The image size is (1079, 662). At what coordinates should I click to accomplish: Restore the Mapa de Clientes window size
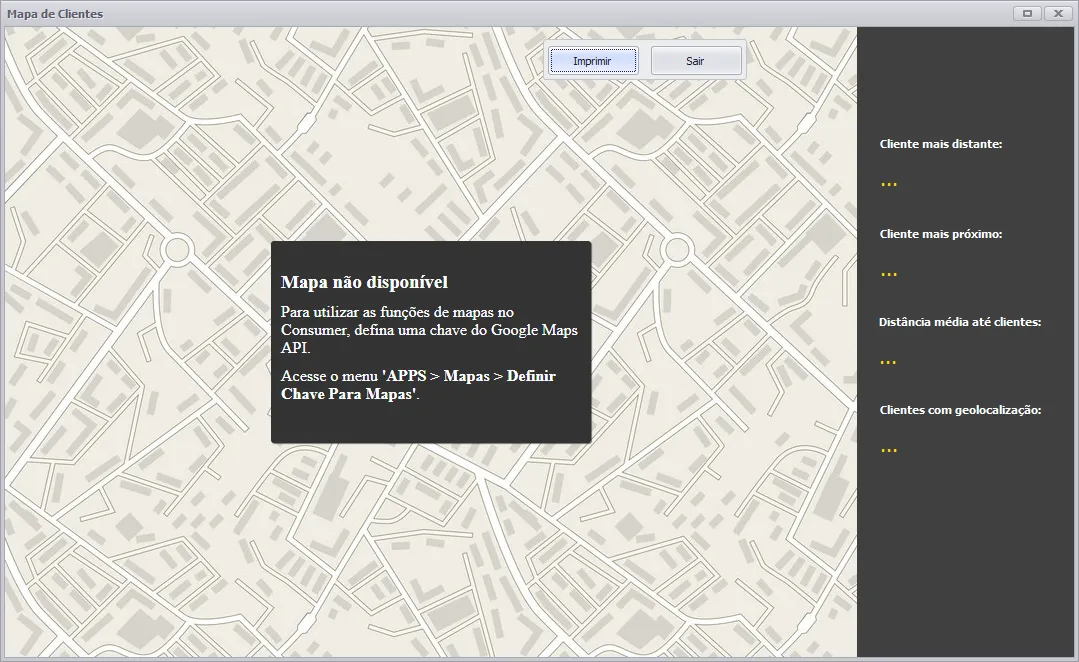1027,14
